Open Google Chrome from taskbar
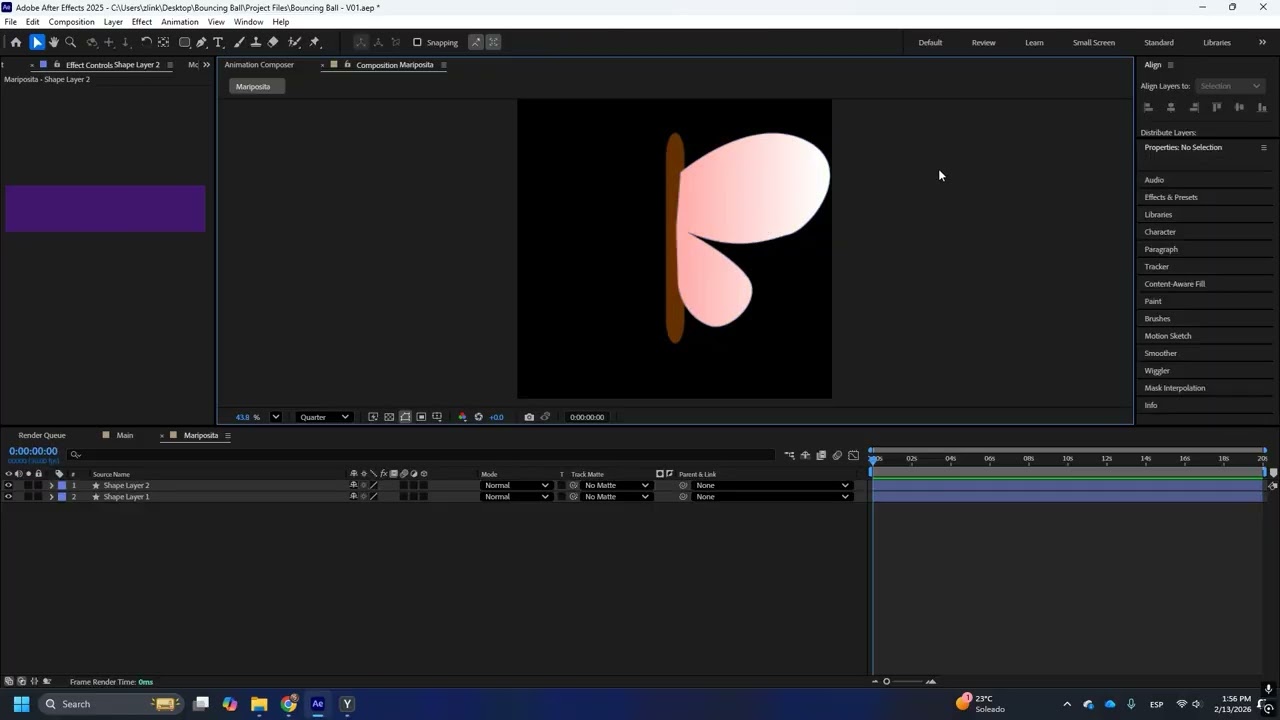1280x720 pixels. point(289,704)
